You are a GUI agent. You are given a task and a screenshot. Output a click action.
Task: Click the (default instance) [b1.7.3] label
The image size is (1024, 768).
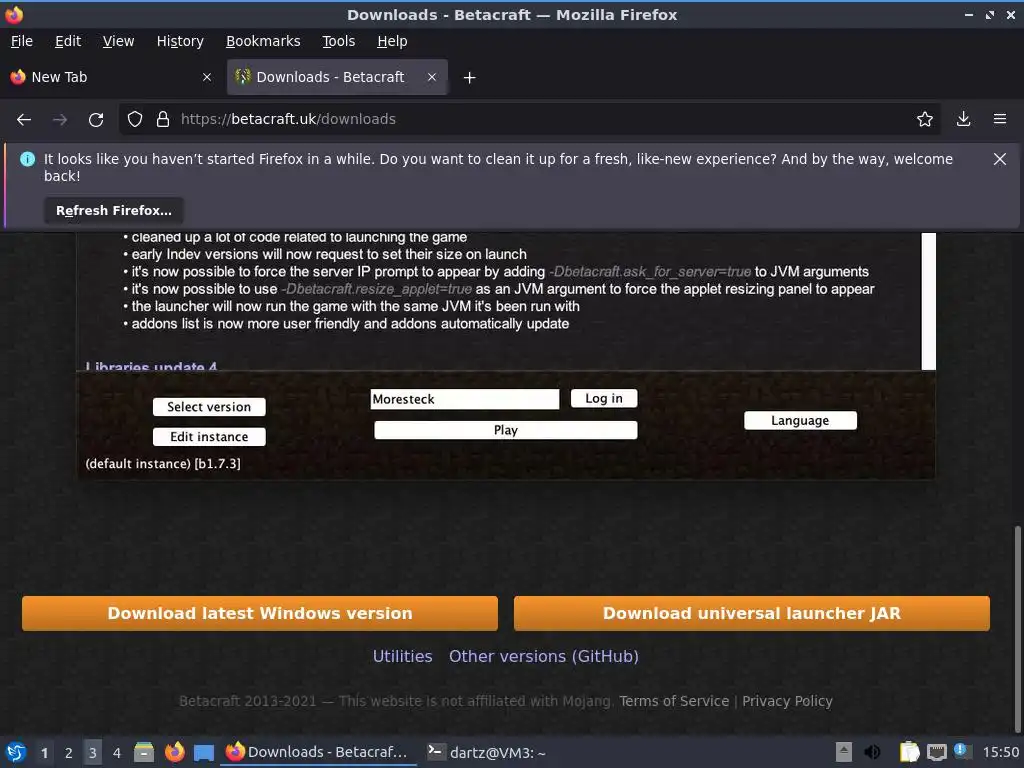click(x=163, y=464)
